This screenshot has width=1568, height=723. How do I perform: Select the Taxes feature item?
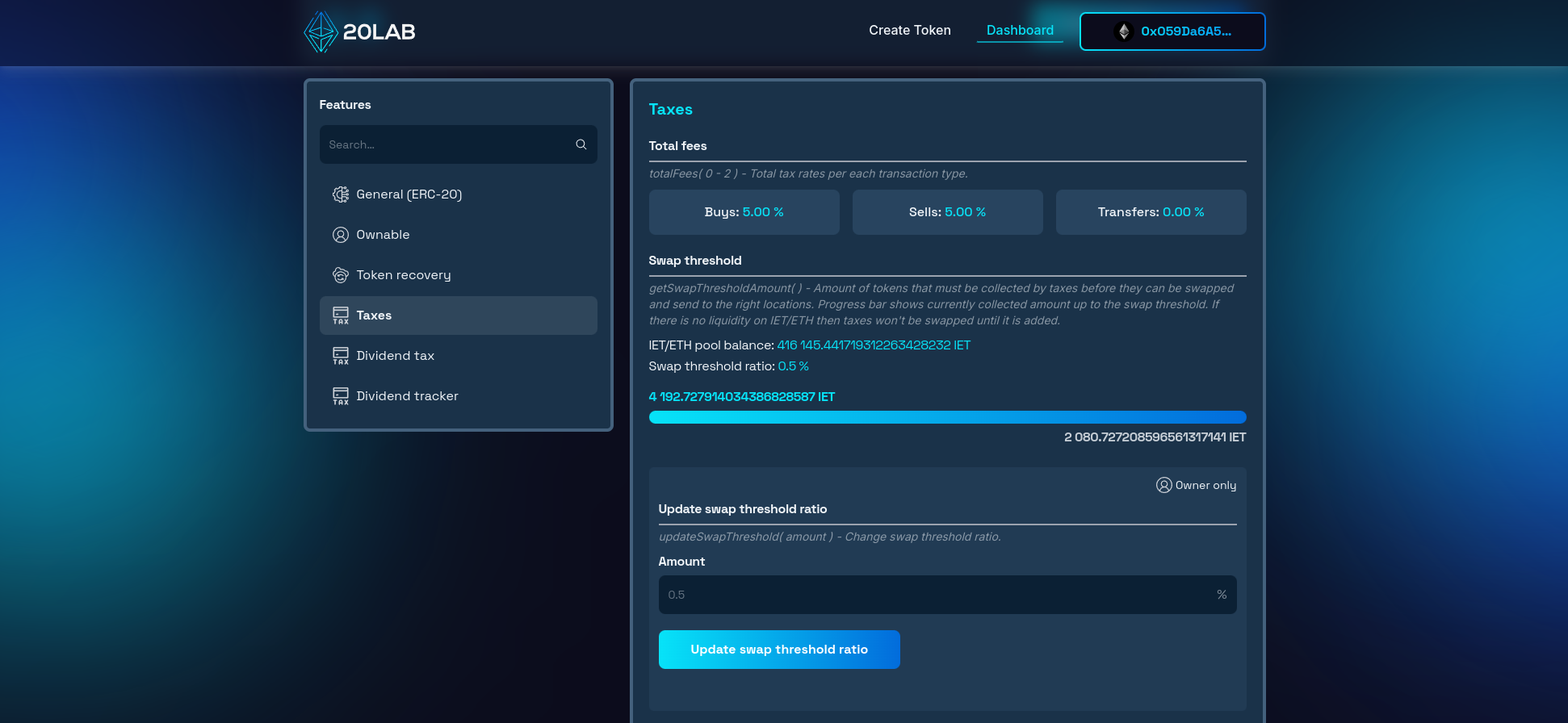[x=459, y=316]
